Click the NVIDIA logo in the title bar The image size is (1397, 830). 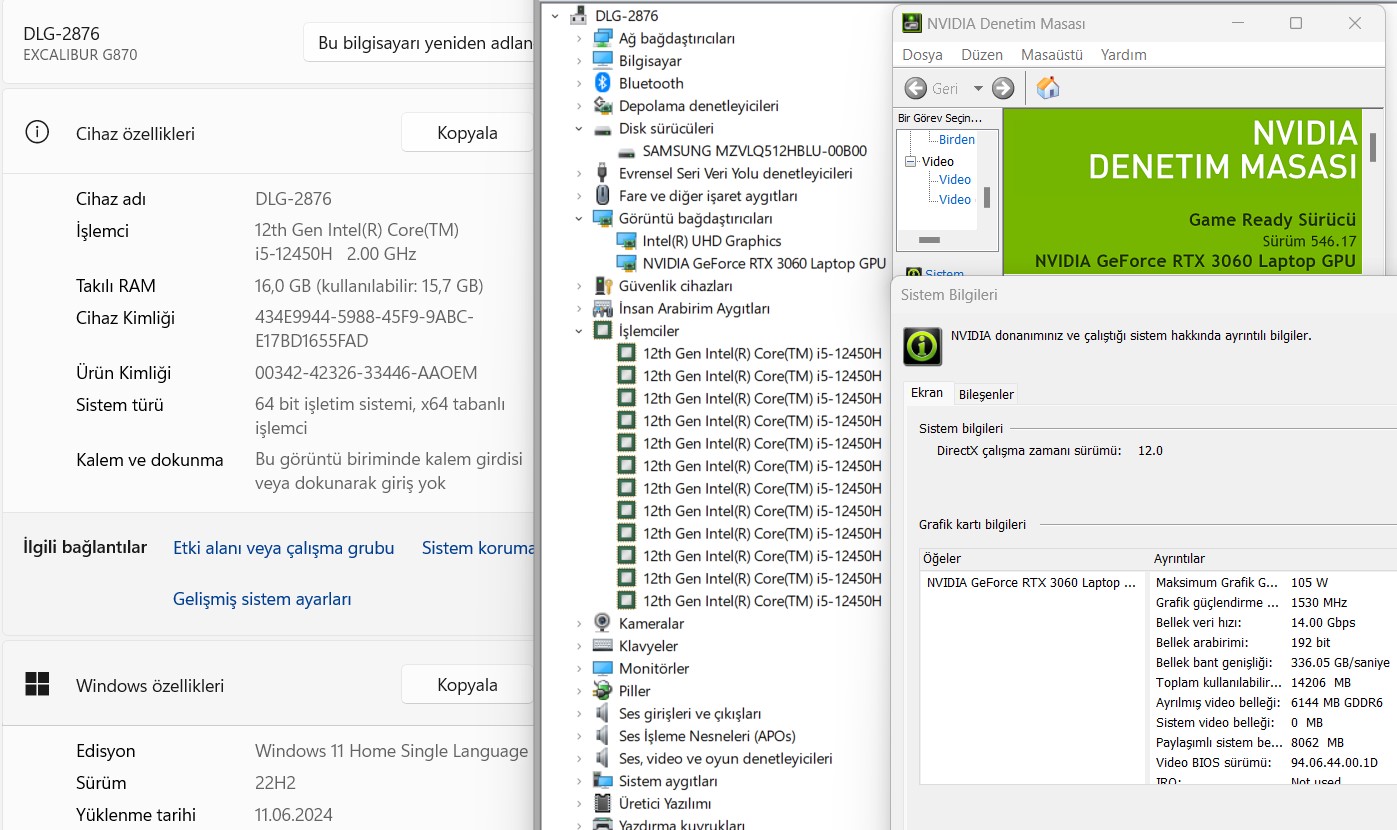pos(912,23)
